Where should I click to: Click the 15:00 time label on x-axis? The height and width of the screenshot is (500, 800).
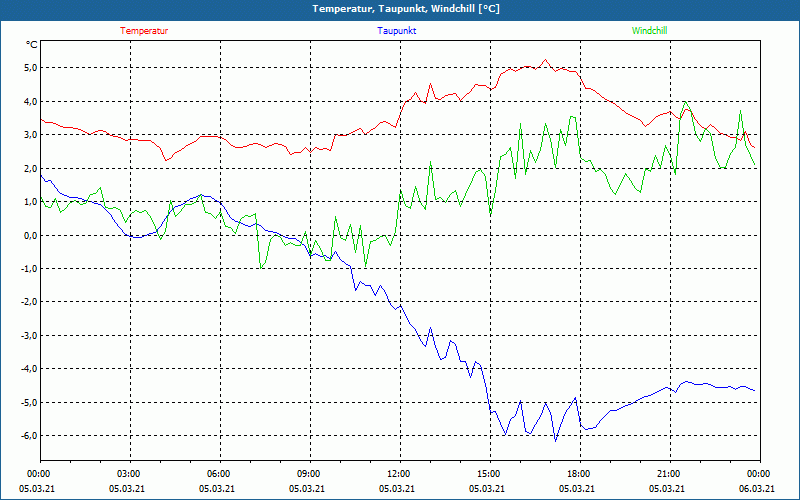pyautogui.click(x=490, y=474)
